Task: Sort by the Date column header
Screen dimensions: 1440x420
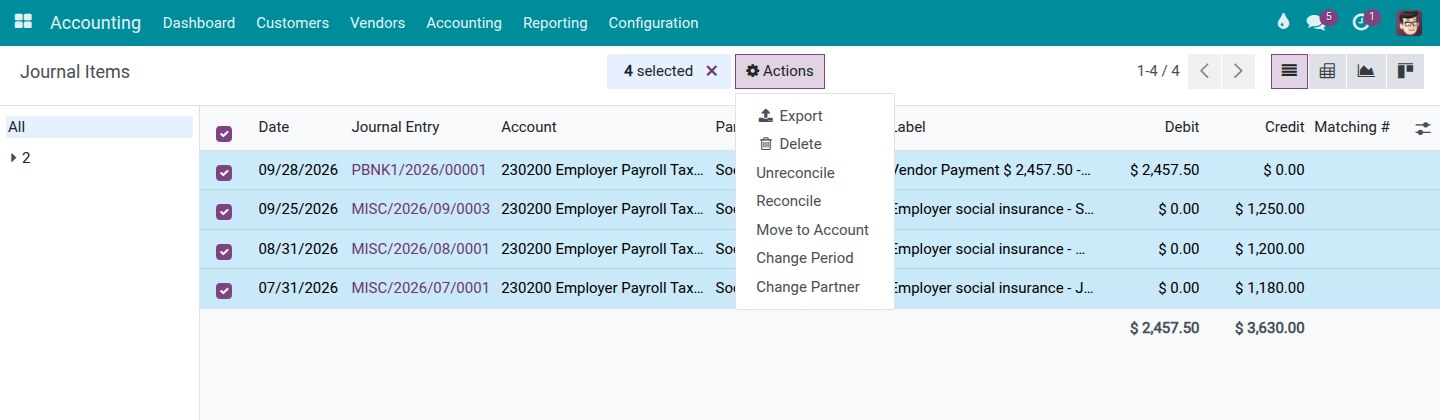Action: [274, 127]
